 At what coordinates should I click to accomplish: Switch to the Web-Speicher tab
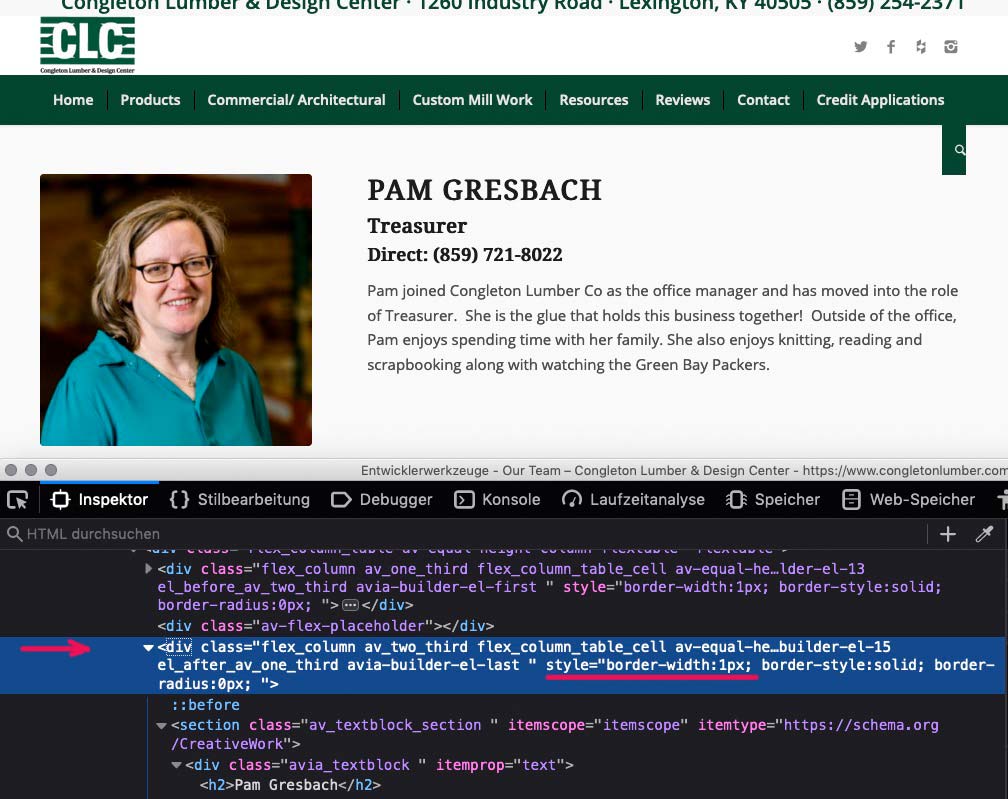[x=908, y=499]
